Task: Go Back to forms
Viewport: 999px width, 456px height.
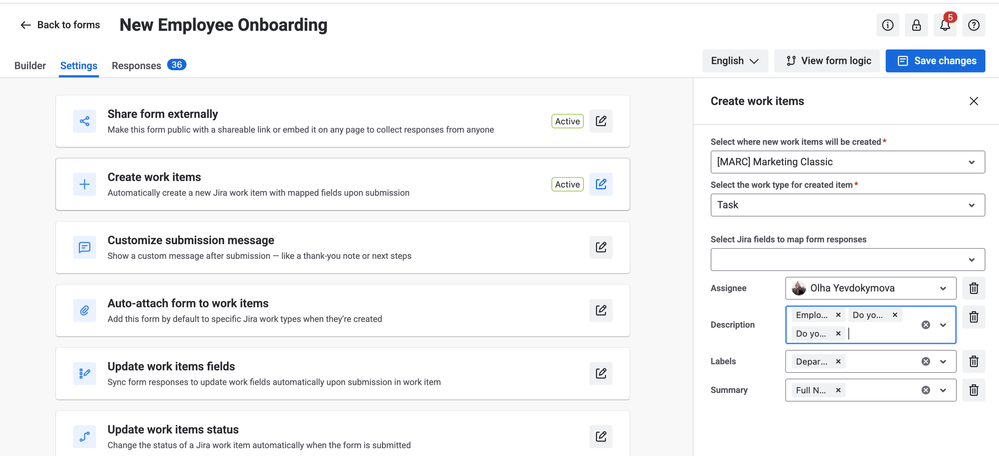Action: [60, 25]
